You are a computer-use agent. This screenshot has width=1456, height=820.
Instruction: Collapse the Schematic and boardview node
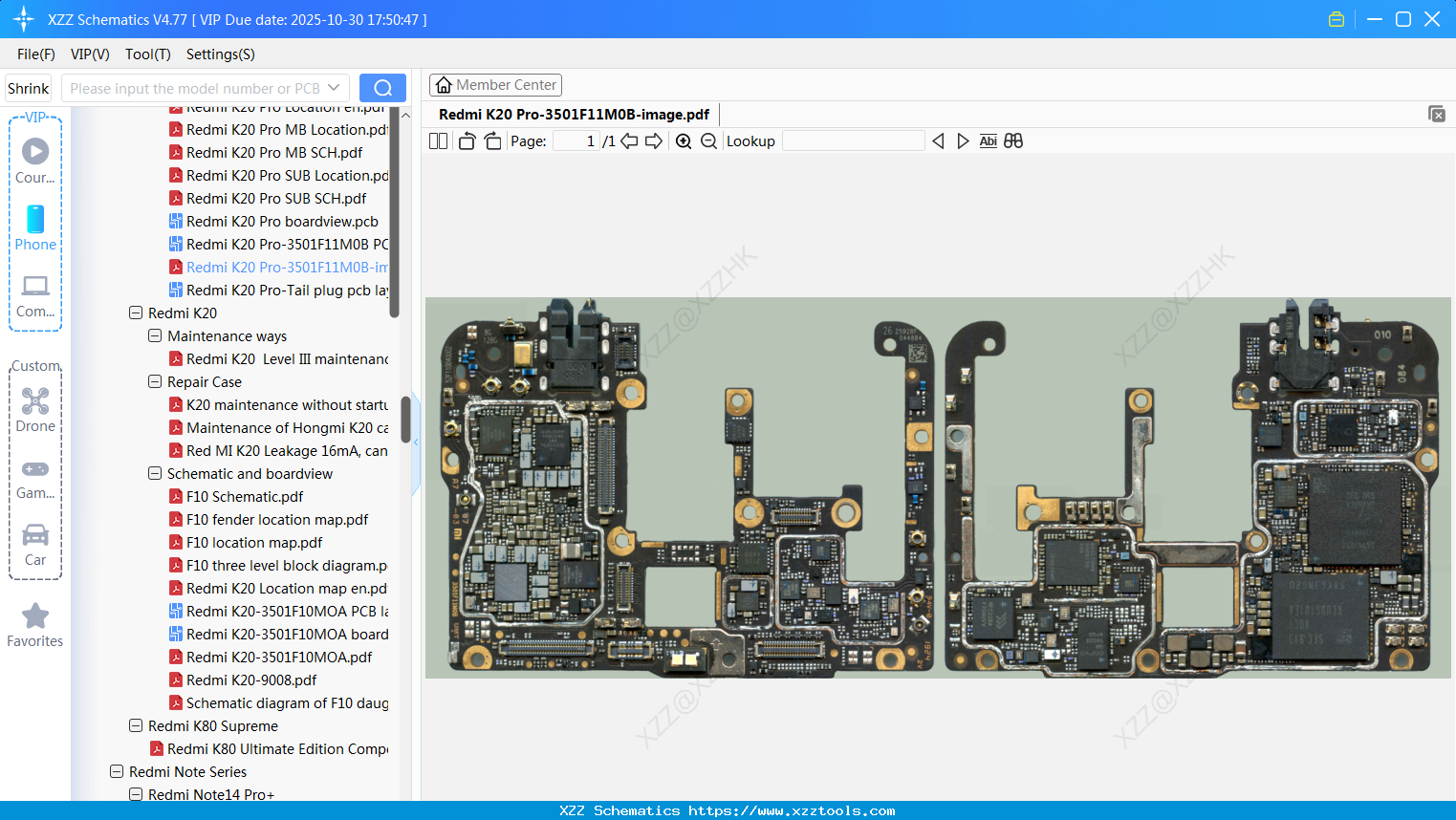pos(155,473)
